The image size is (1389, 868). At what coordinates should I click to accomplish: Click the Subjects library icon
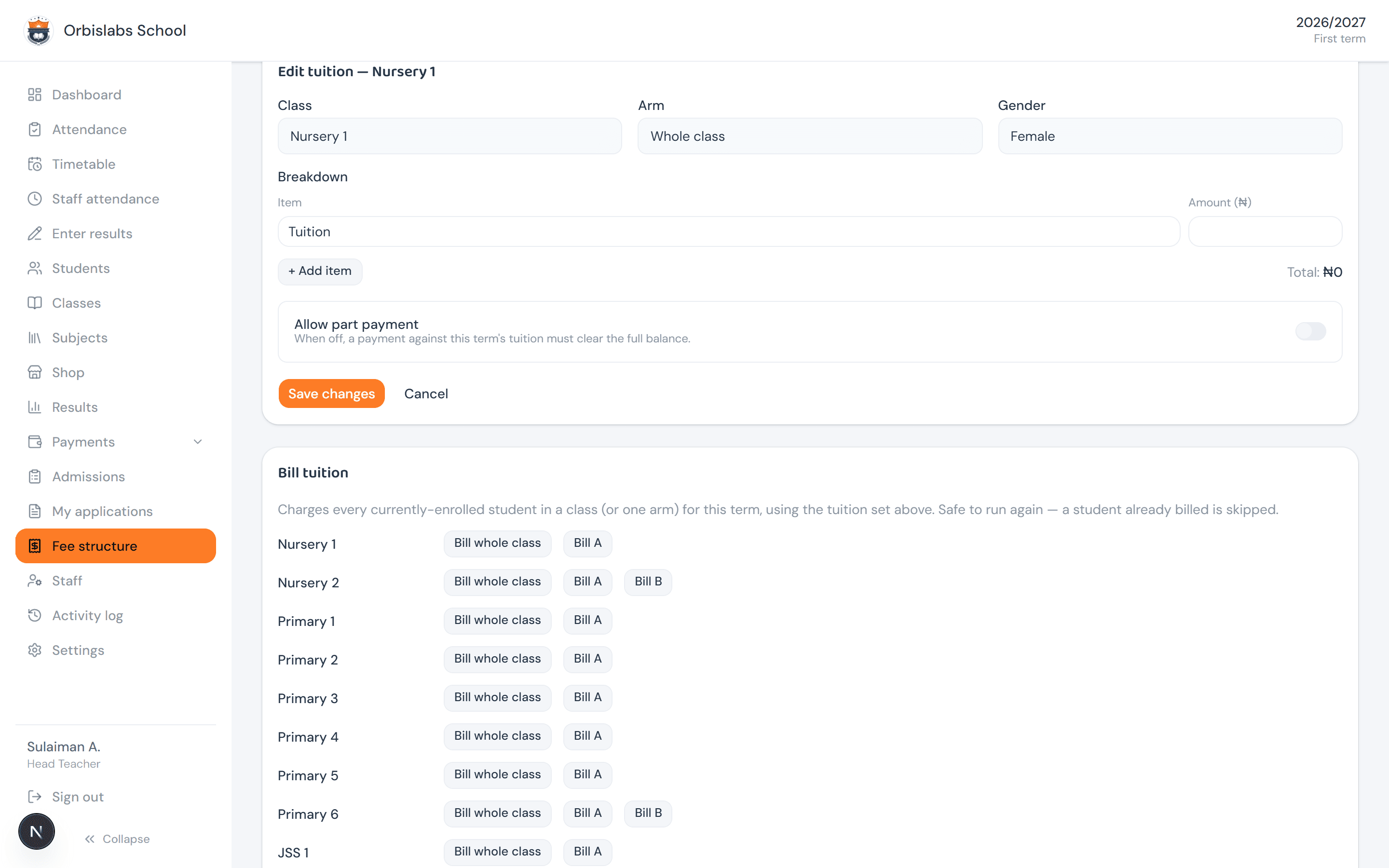point(34,338)
